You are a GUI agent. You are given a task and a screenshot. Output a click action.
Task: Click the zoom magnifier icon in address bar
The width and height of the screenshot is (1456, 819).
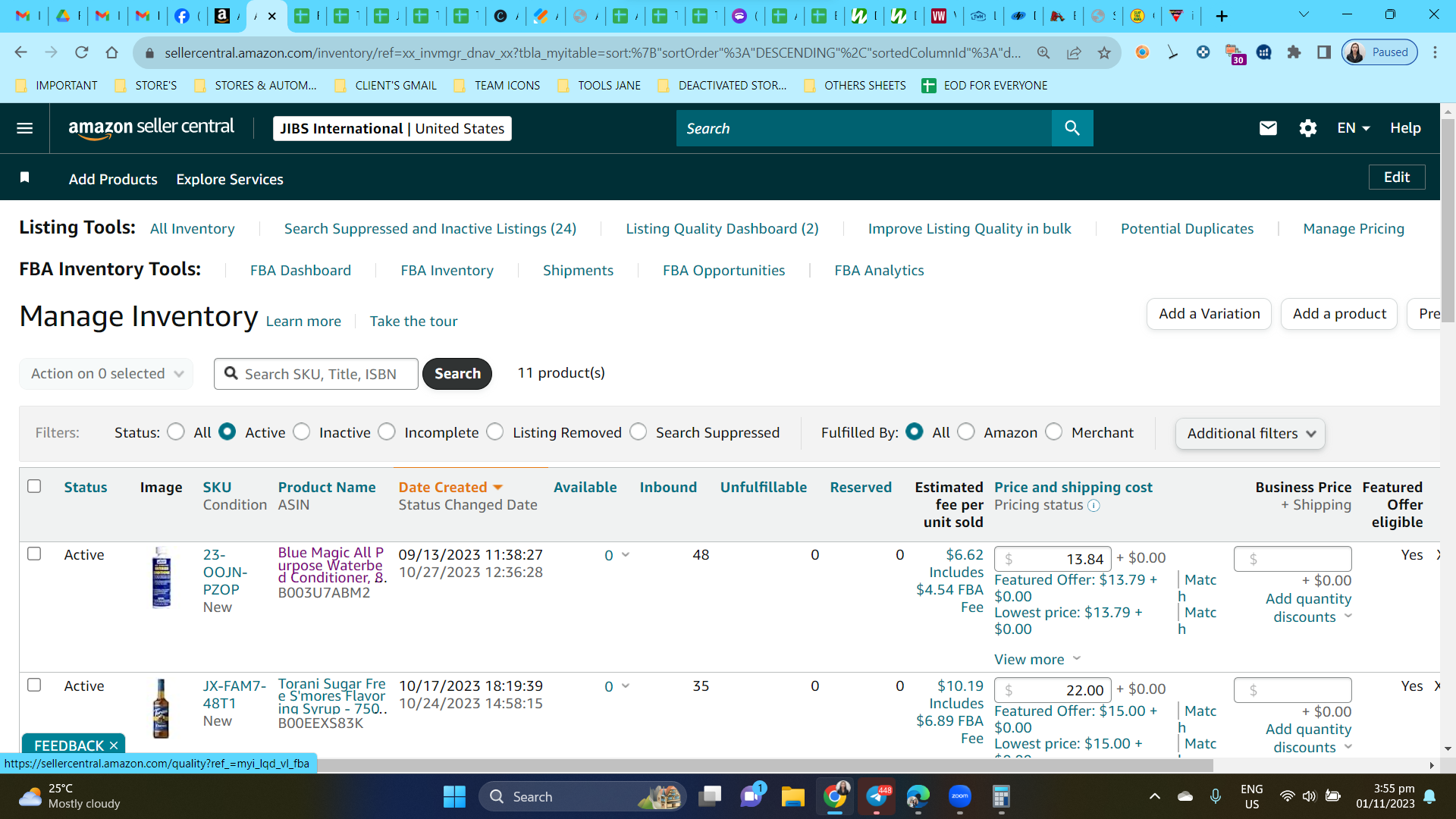[x=1043, y=52]
